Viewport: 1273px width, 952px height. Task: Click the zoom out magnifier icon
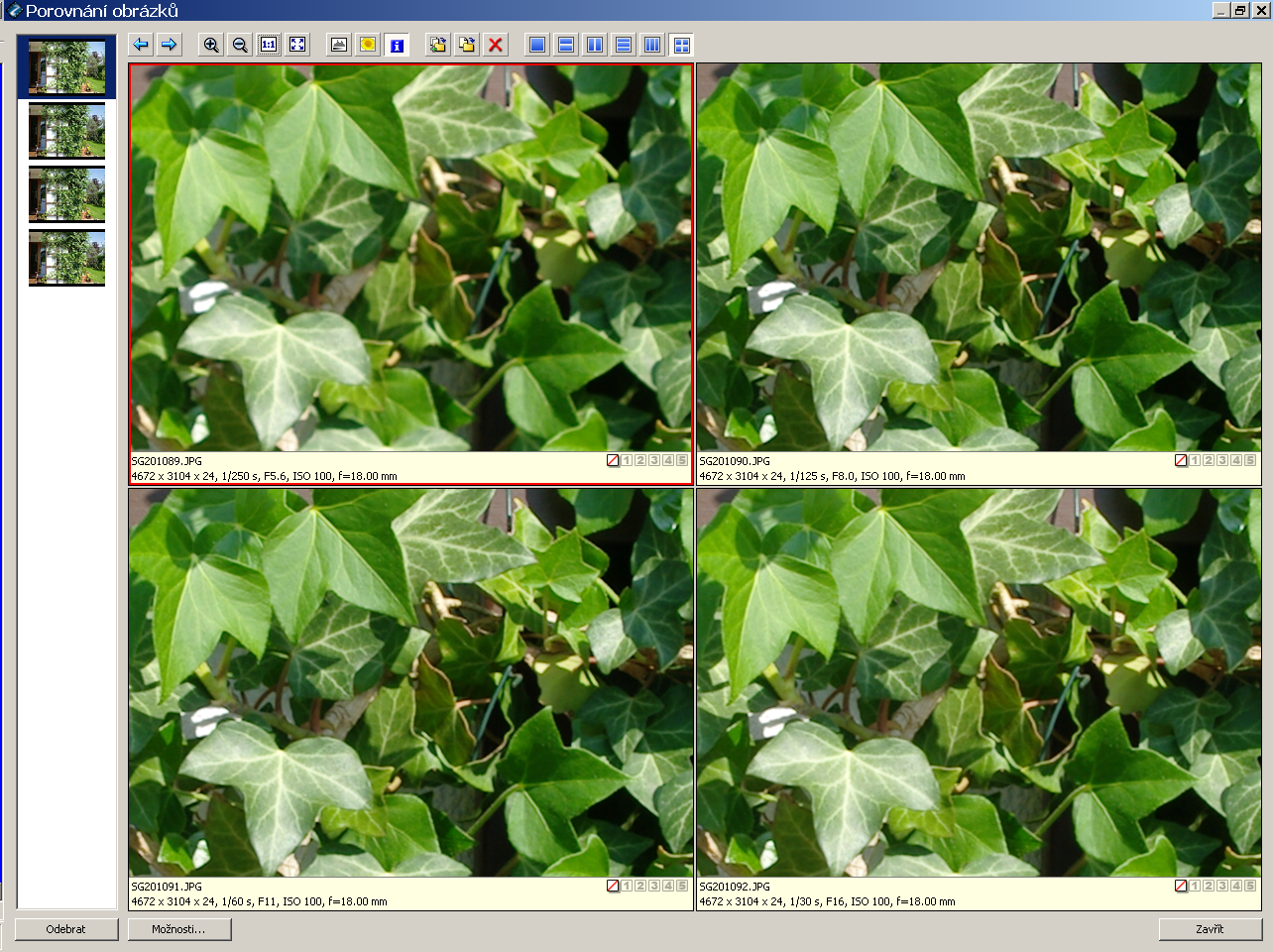(240, 45)
